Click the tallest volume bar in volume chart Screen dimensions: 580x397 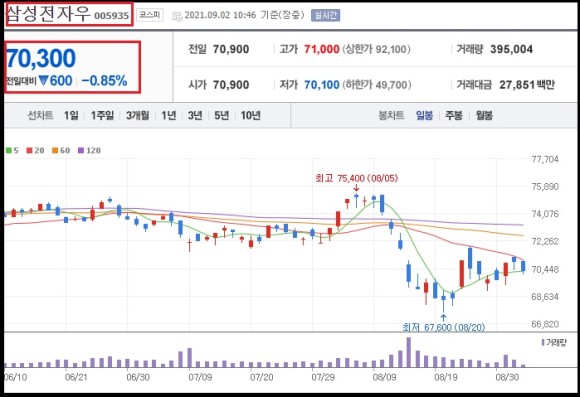click(x=408, y=352)
